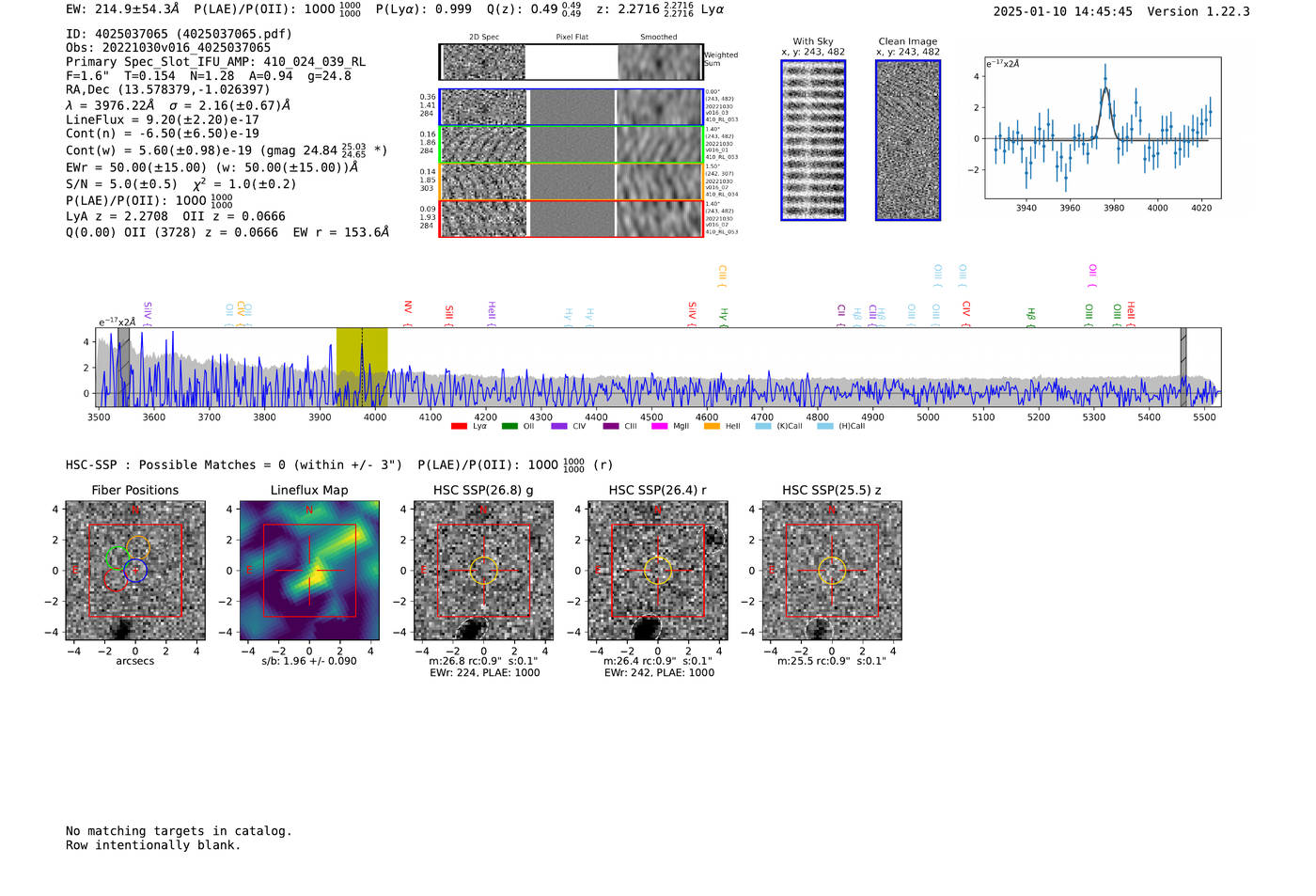Click the yellow highlighted region in full spectrum
This screenshot has height=896, width=1316.
pos(362,367)
